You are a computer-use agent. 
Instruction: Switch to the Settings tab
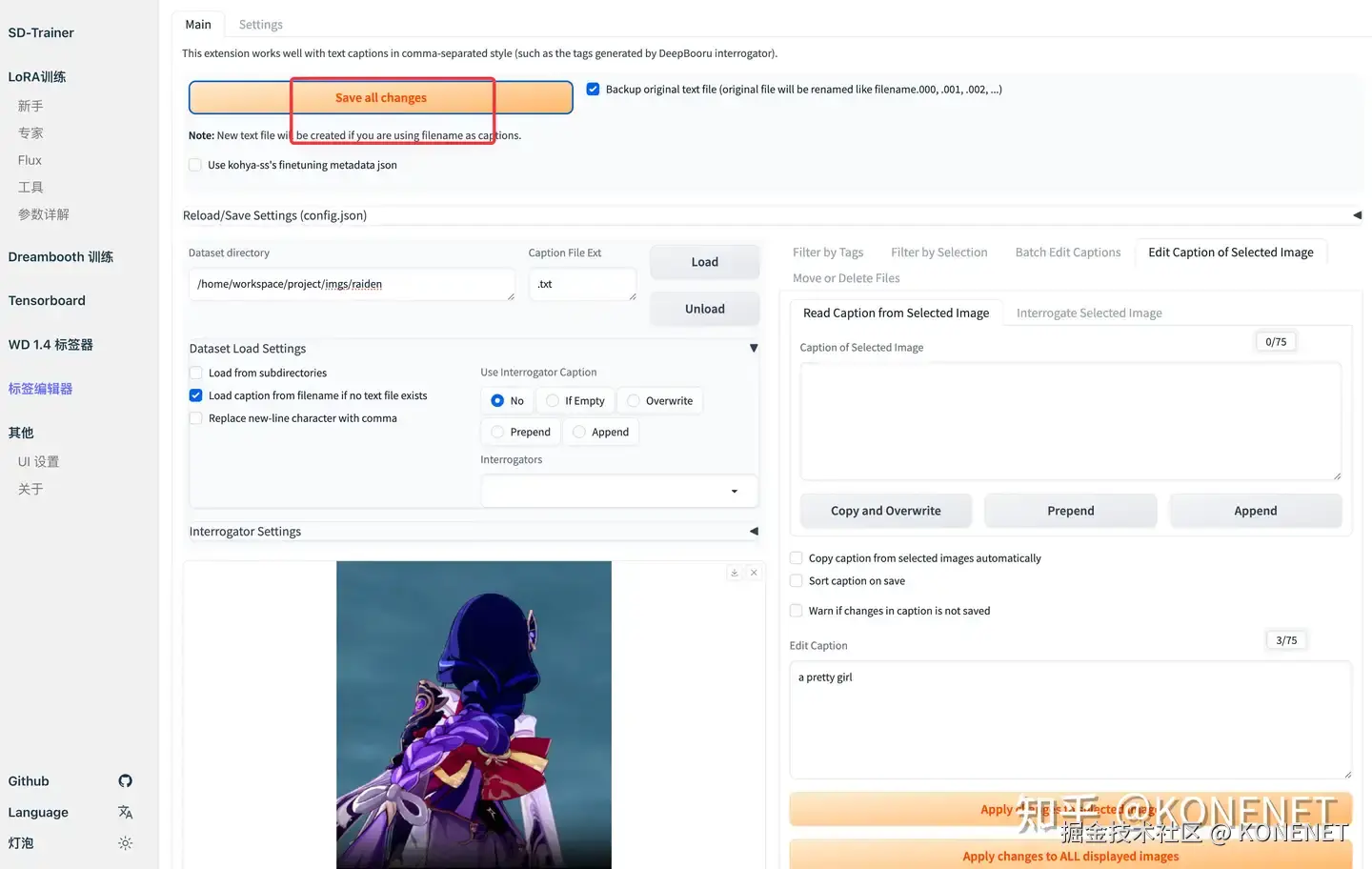point(260,25)
